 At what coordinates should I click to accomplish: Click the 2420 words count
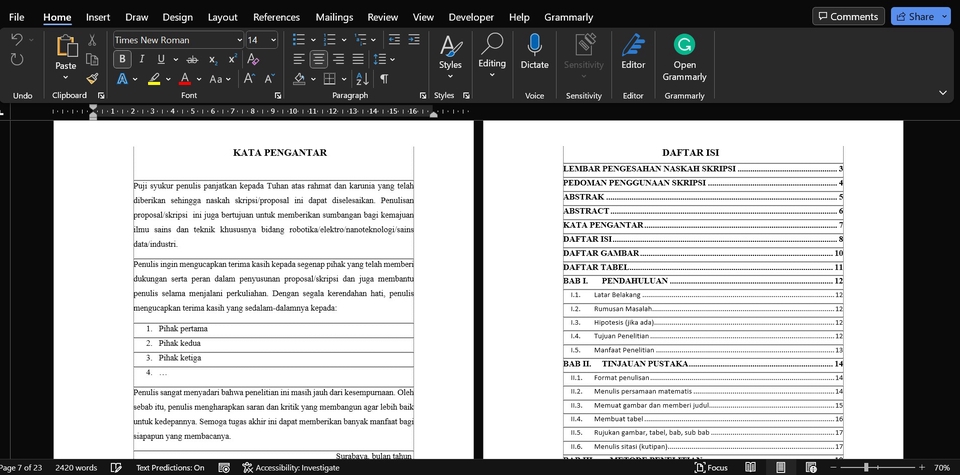point(76,467)
